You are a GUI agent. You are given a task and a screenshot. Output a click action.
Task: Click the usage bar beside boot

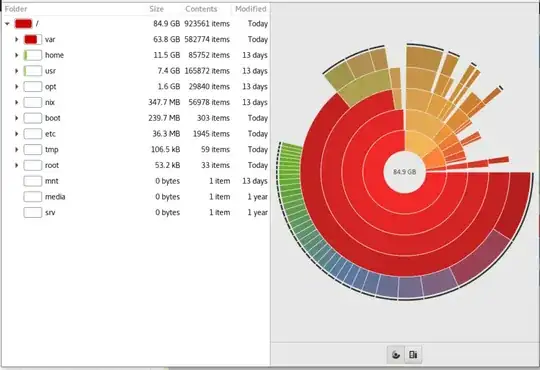[33, 118]
